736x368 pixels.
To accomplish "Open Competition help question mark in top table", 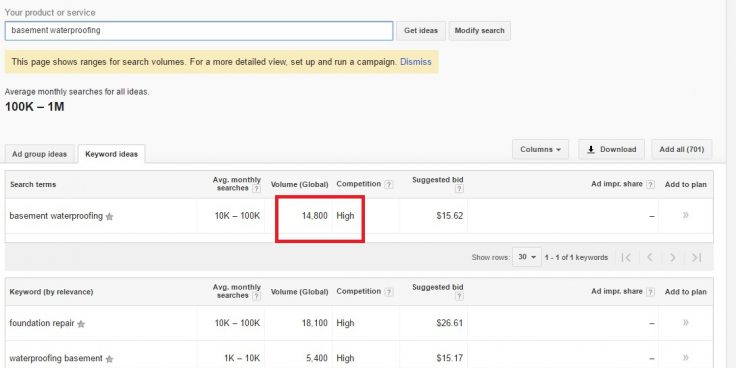I will [389, 184].
